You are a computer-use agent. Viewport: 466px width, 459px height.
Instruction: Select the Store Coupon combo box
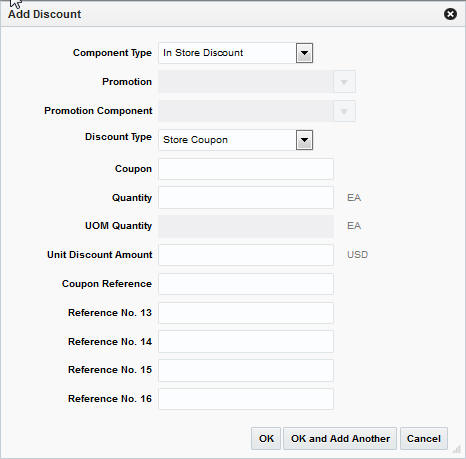tap(235, 140)
